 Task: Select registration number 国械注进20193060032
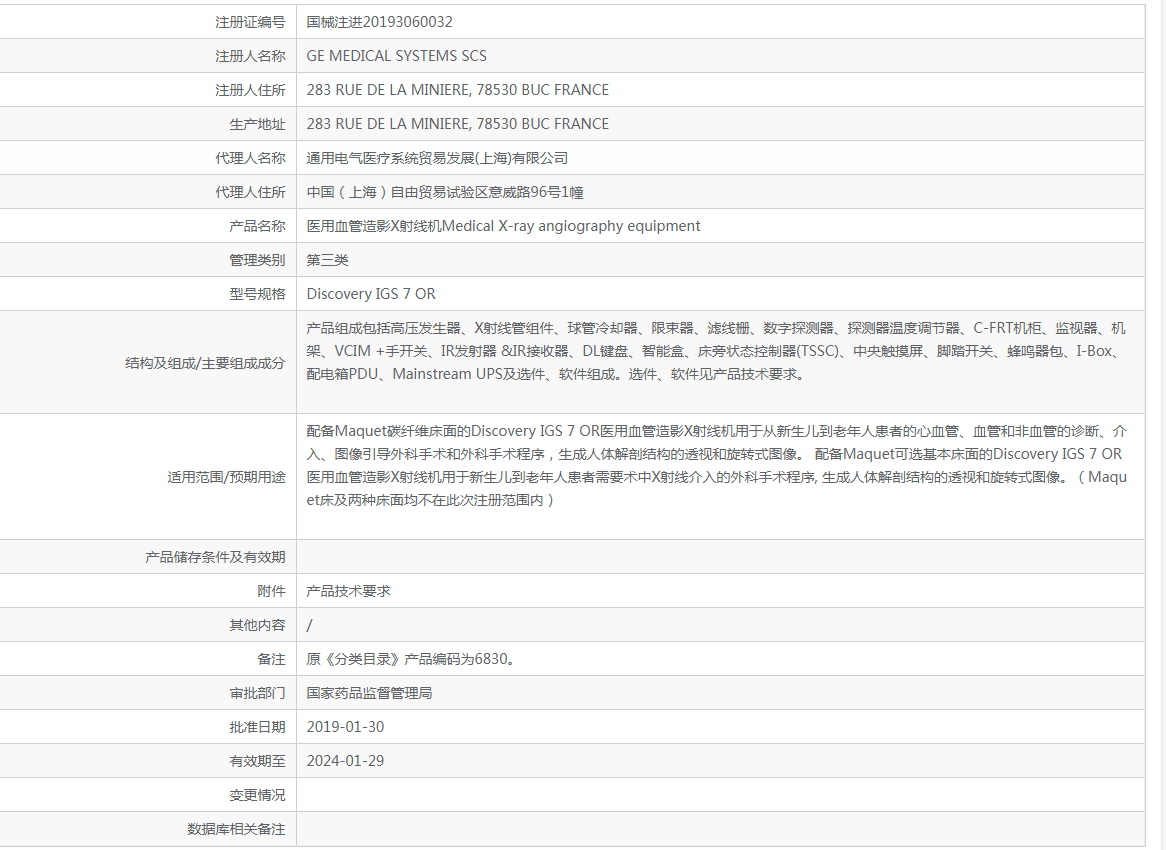pos(379,22)
